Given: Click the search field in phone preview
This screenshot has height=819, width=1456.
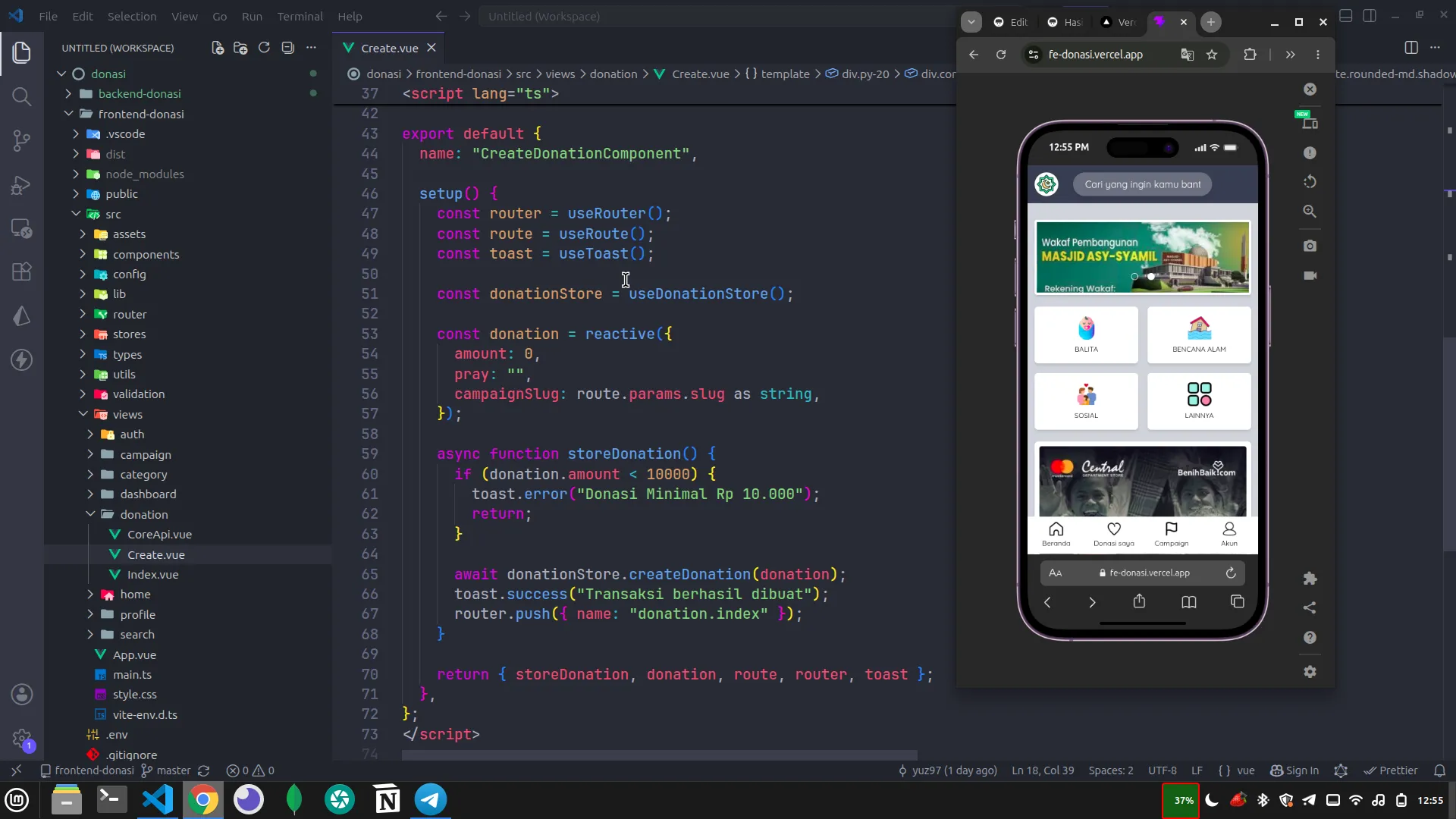Looking at the screenshot, I should coord(1142,184).
